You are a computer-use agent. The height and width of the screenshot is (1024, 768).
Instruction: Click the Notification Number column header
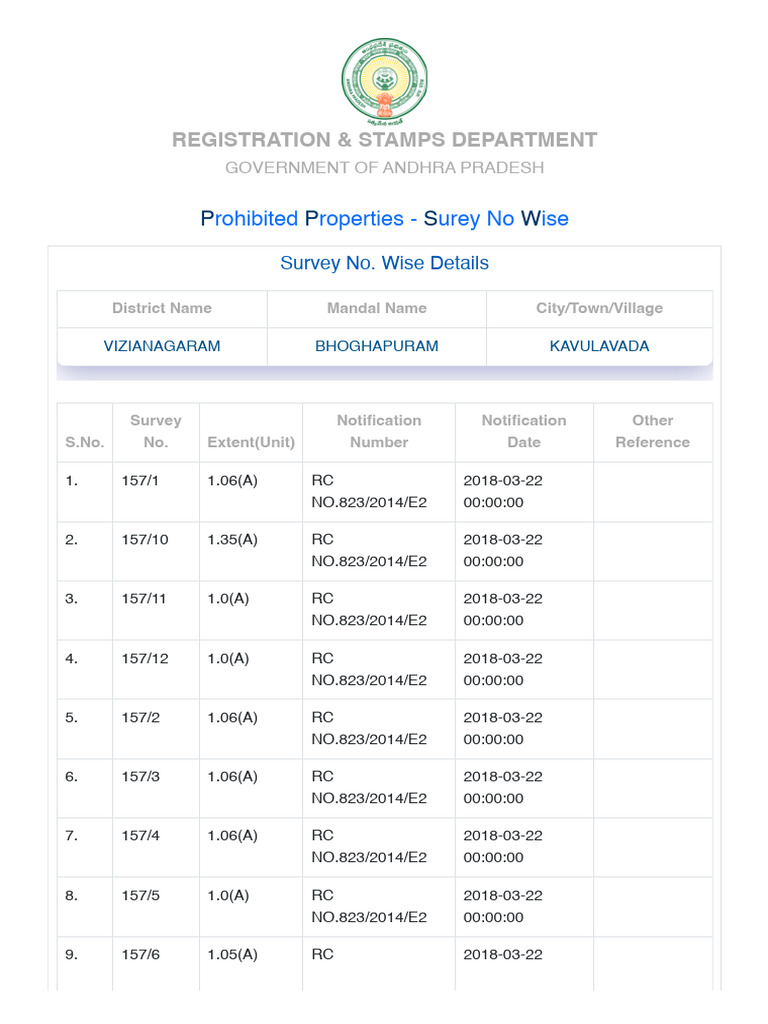point(379,431)
